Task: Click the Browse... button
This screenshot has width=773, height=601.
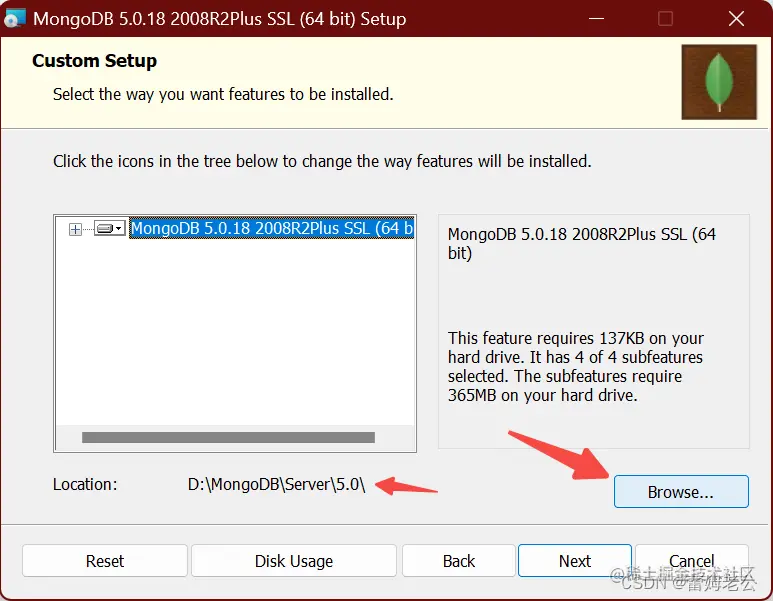Action: pos(681,492)
